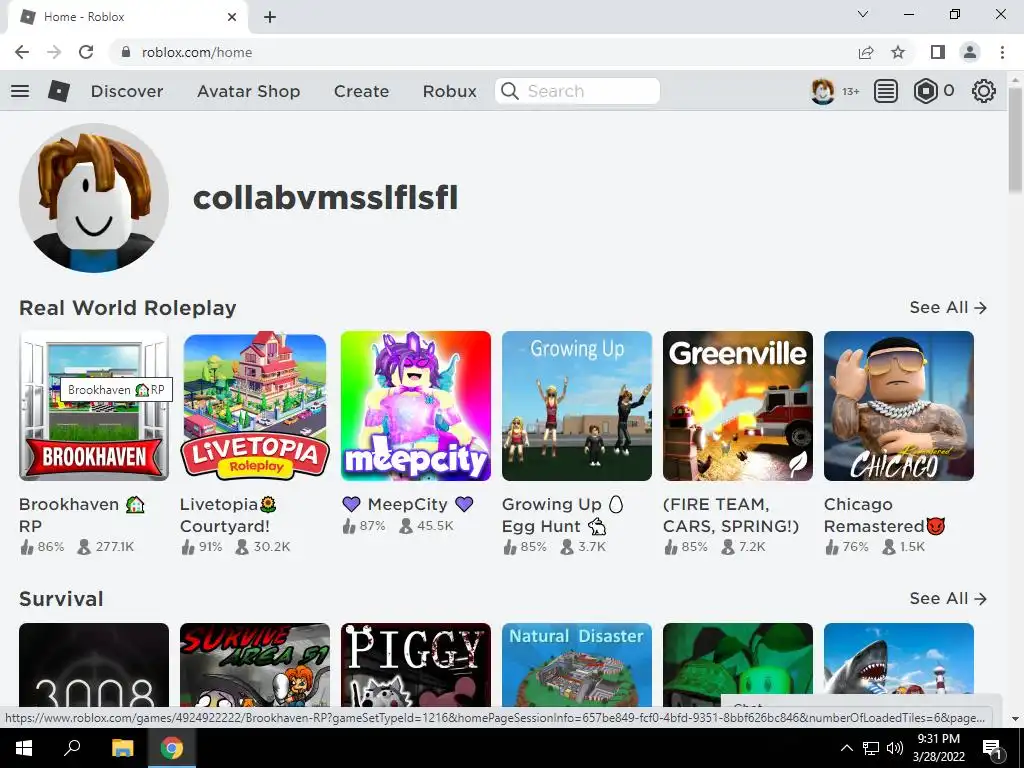Open the 3008 survival game thumbnail
The height and width of the screenshot is (768, 1024).
coord(94,665)
